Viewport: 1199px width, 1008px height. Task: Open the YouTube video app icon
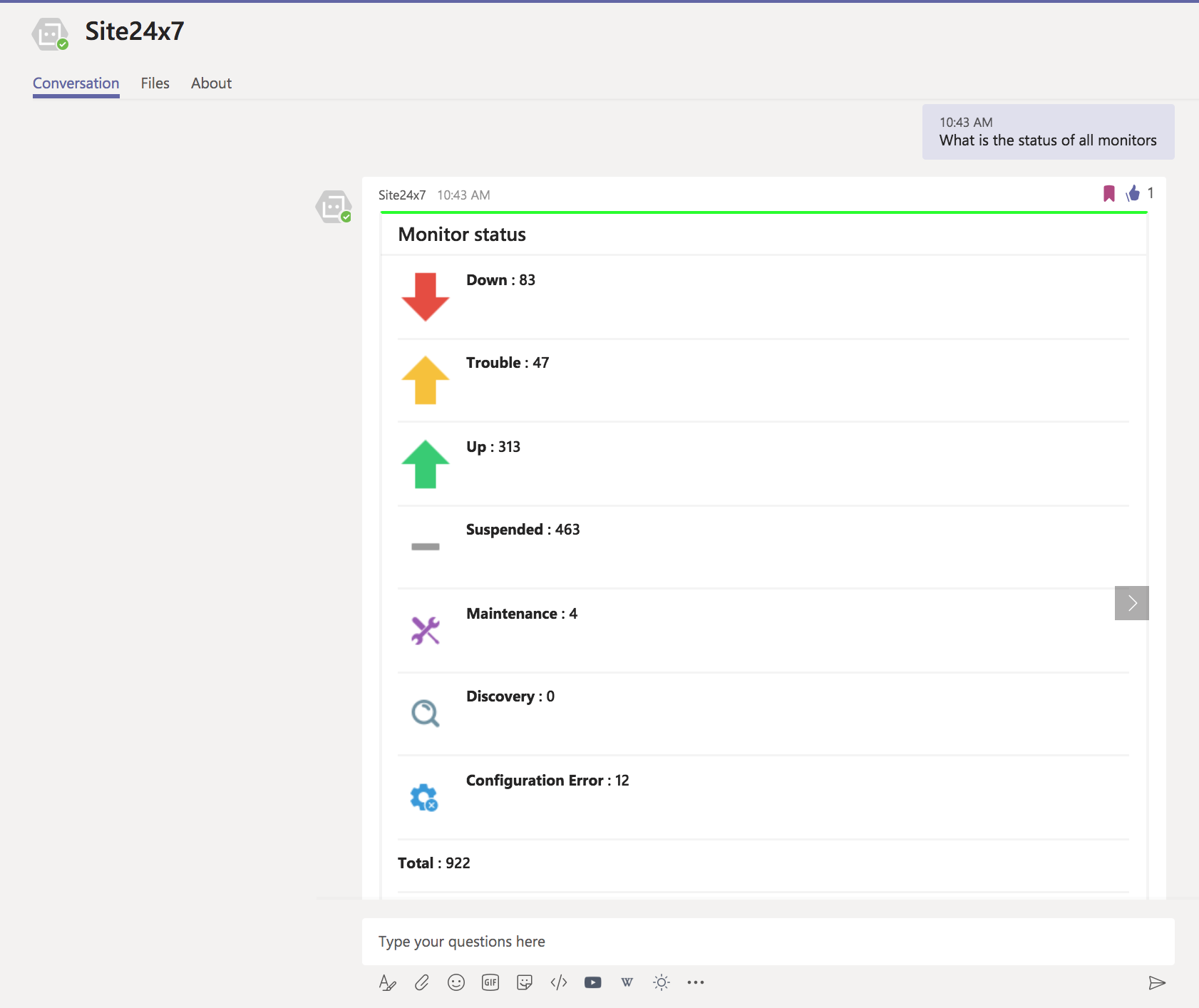(593, 983)
